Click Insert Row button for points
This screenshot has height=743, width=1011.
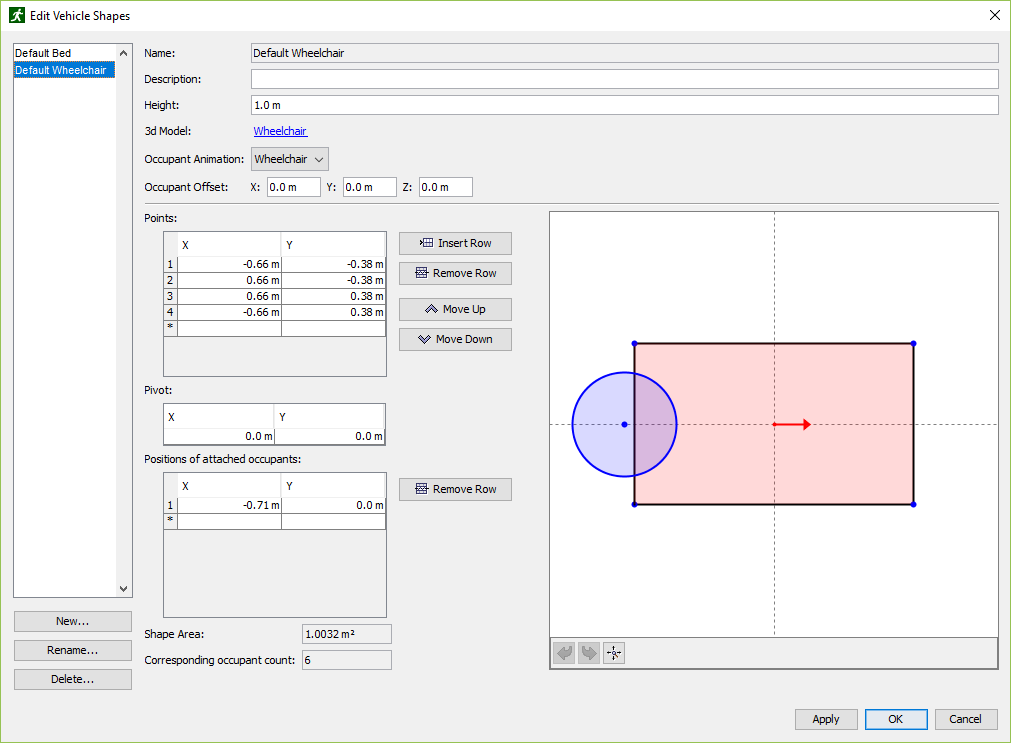(x=455, y=243)
